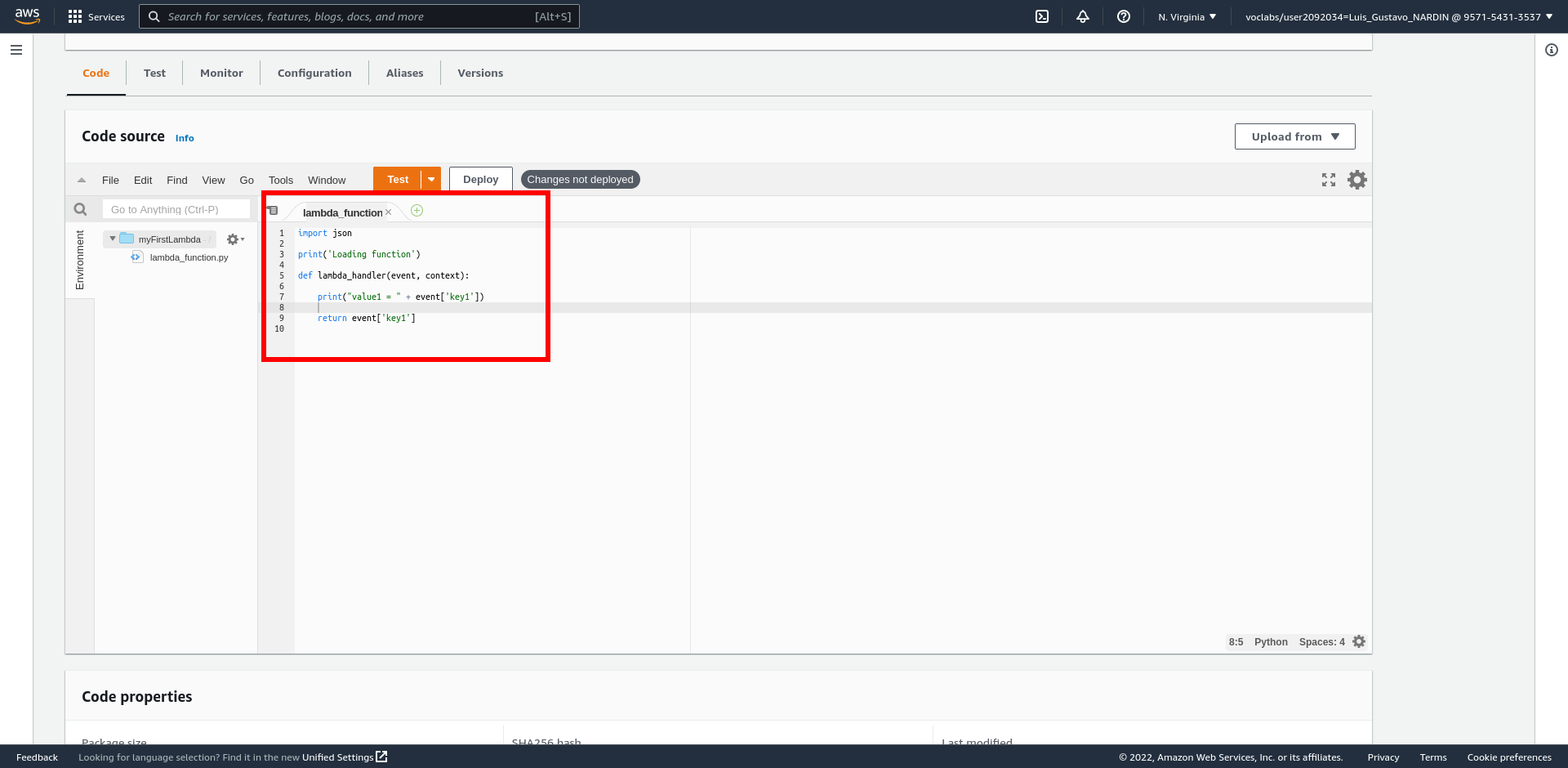Switch to the Configuration tab
This screenshot has width=1568, height=768.
tap(314, 73)
